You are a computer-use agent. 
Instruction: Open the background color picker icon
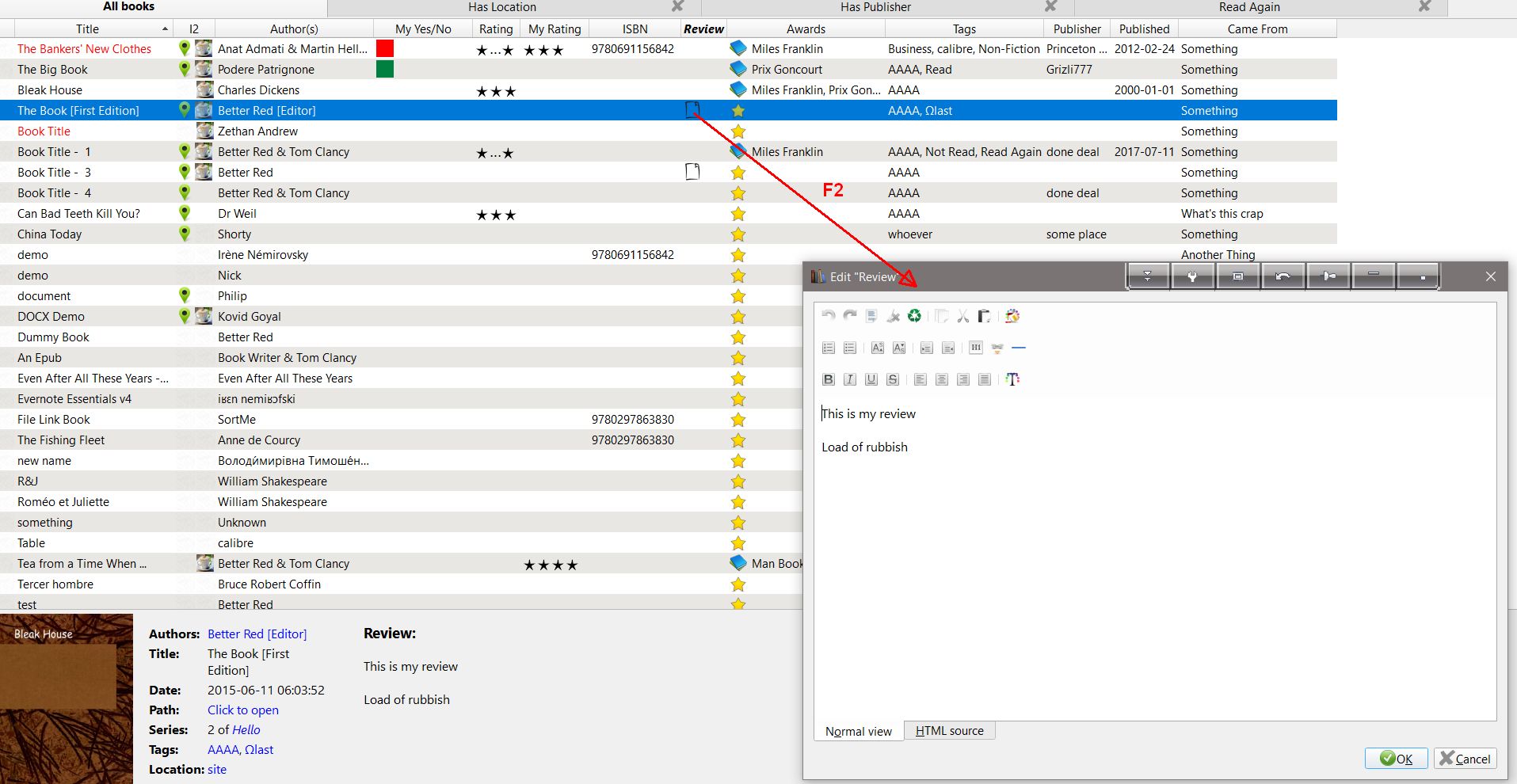[1012, 316]
